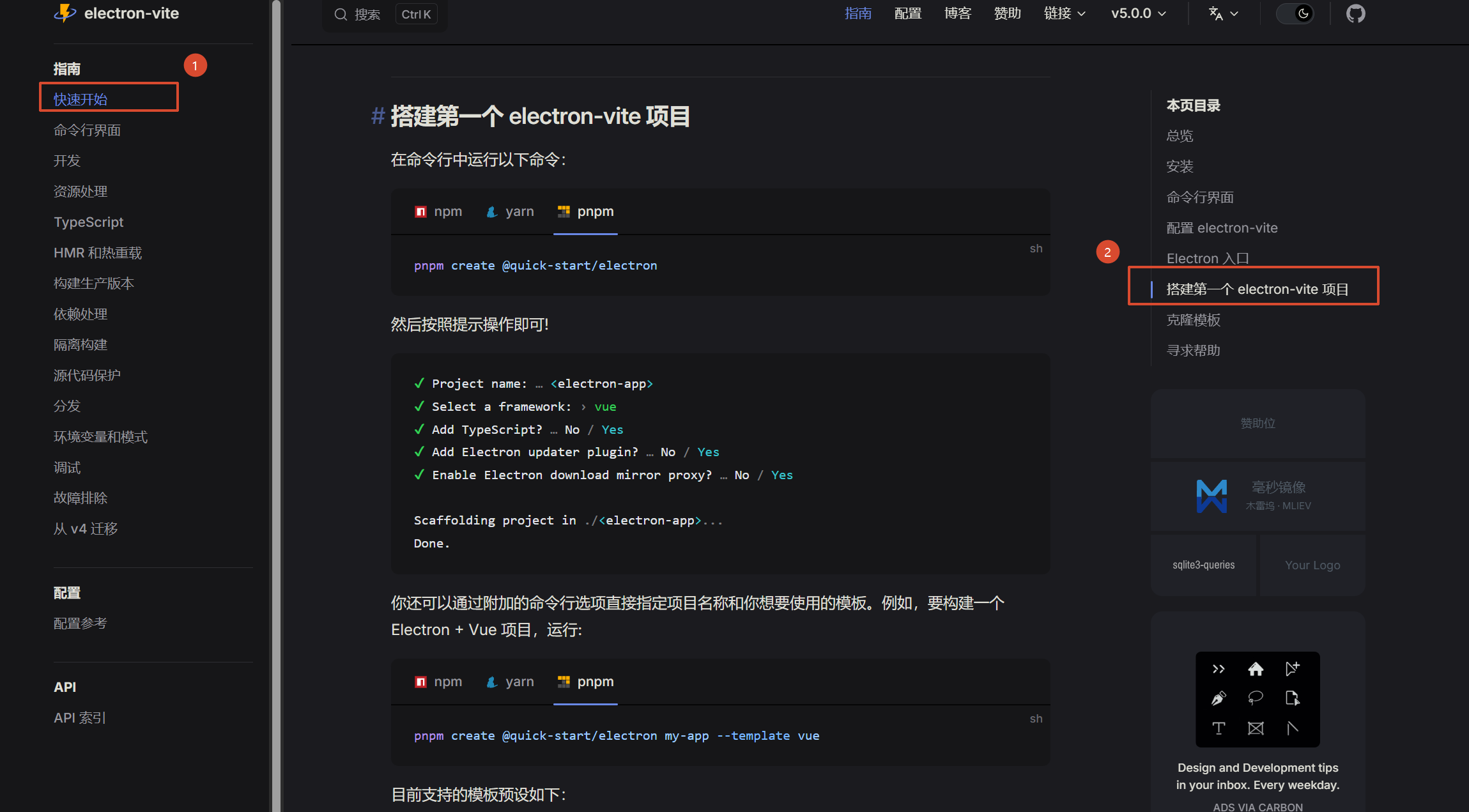This screenshot has width=1469, height=812.
Task: Click the search box field
Action: tap(385, 14)
